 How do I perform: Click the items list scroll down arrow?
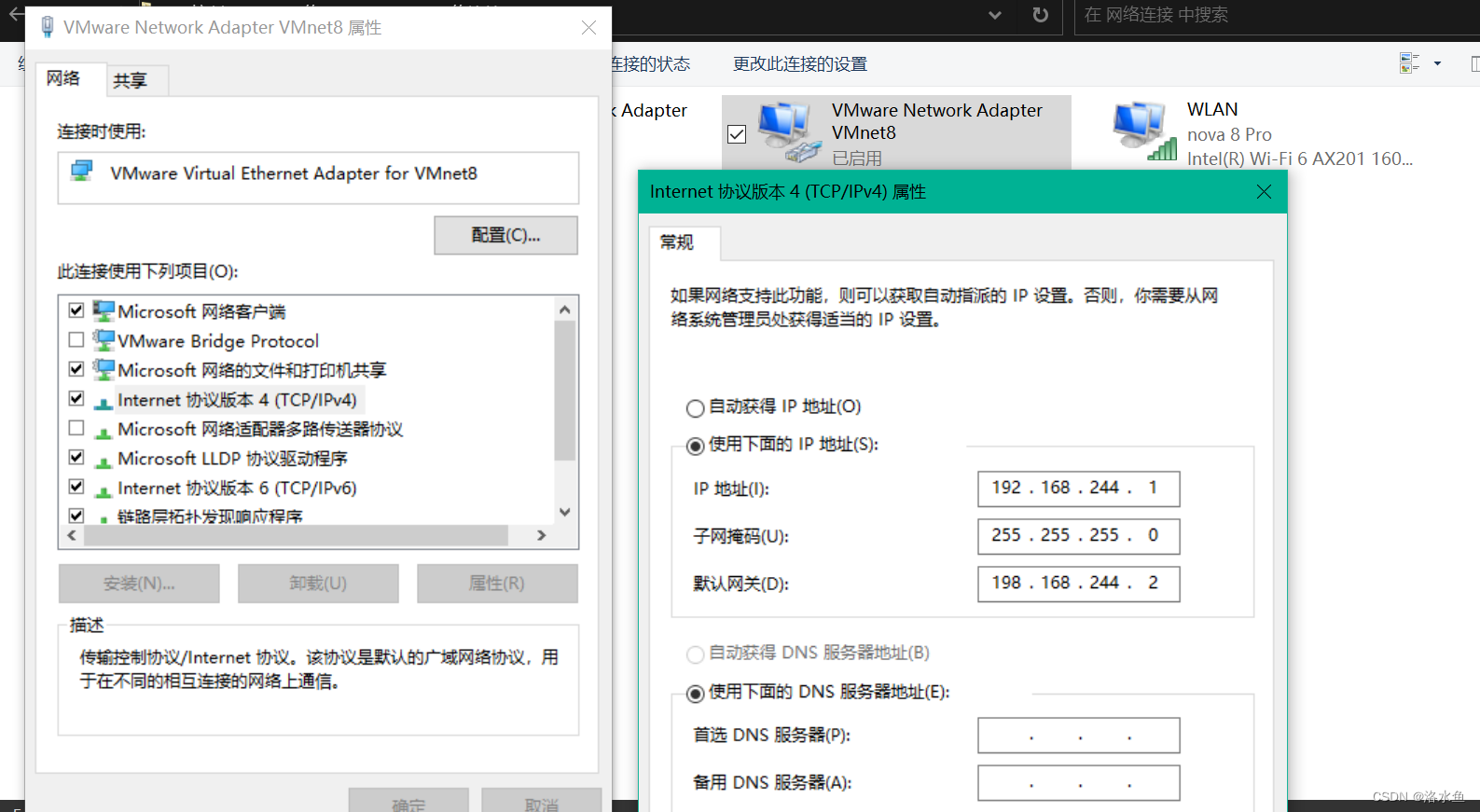click(x=564, y=512)
